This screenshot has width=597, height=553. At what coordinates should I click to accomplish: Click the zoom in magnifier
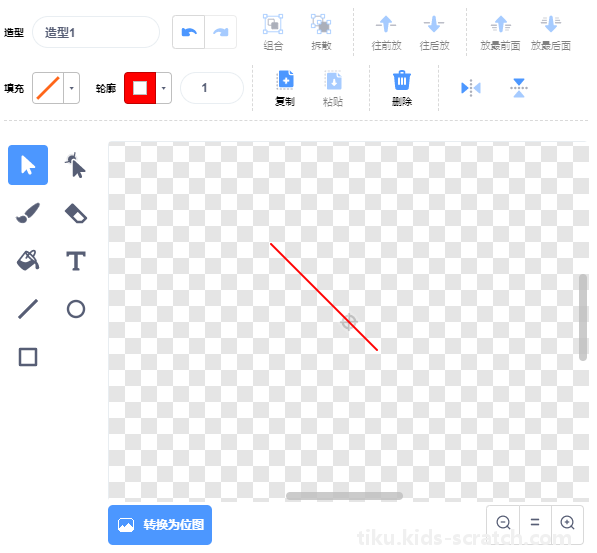(x=567, y=523)
